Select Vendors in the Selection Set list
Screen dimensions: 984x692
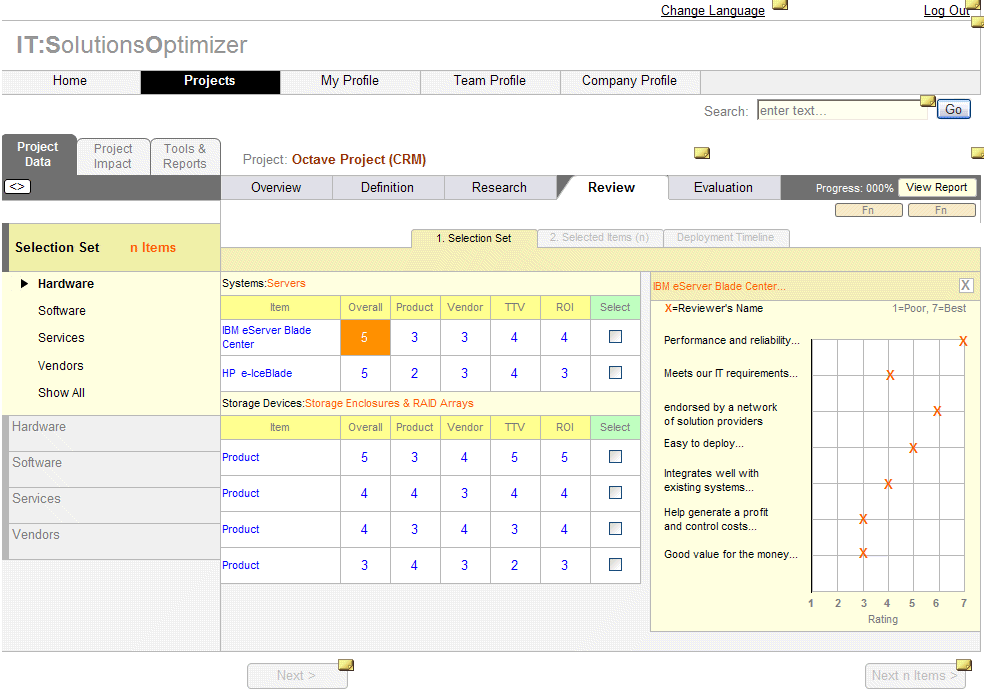pos(60,365)
